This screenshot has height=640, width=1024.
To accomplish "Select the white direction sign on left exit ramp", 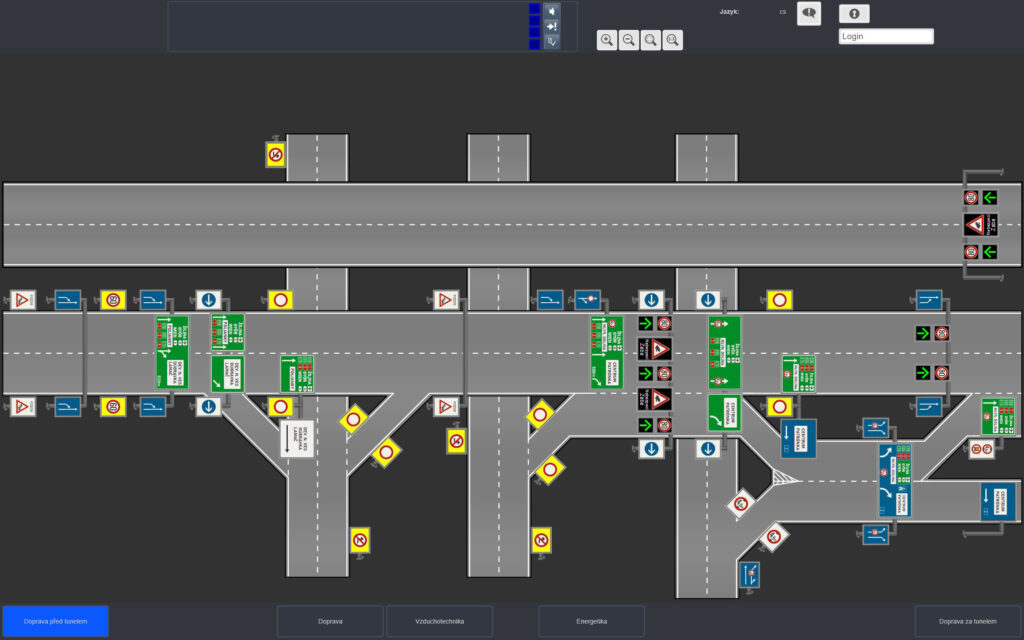I will pos(297,439).
